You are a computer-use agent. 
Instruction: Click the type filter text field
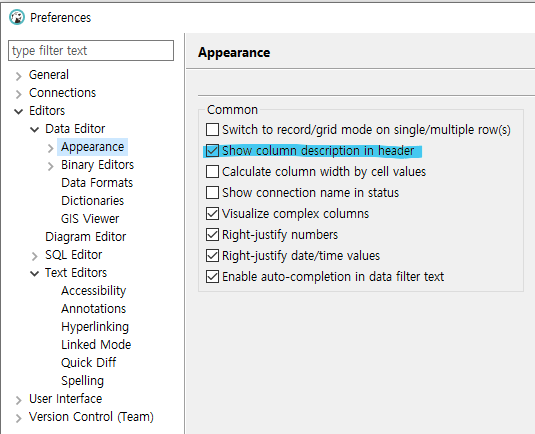[91, 50]
